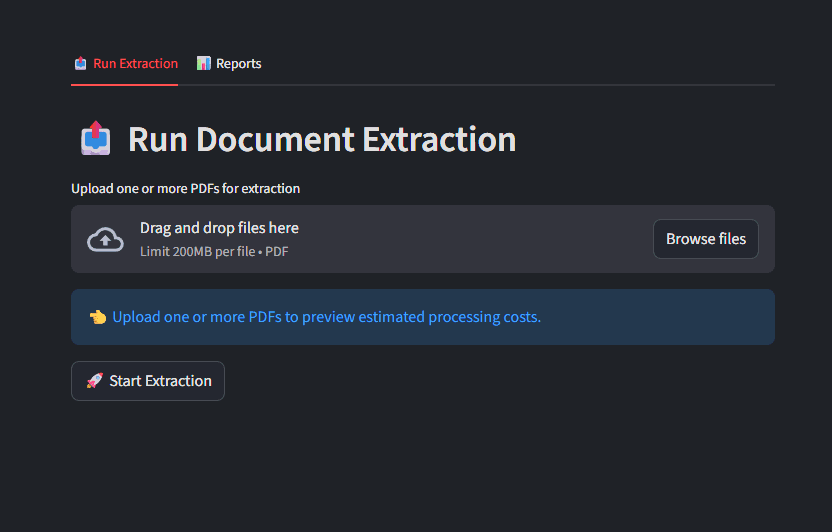
Task: Click the cloud upload icon in dropzone
Action: (105, 240)
